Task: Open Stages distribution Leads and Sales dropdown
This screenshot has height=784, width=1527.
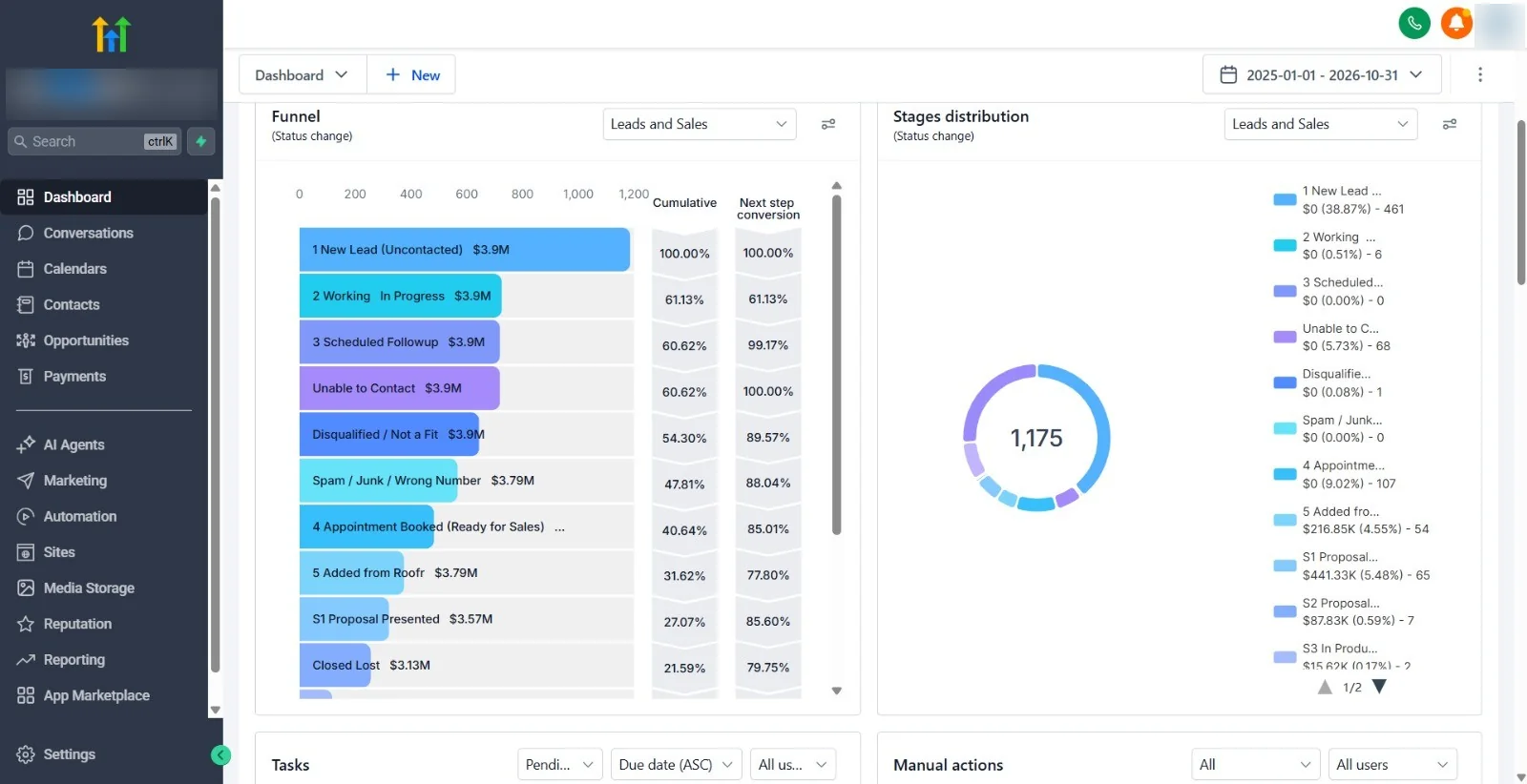Action: [1321, 124]
